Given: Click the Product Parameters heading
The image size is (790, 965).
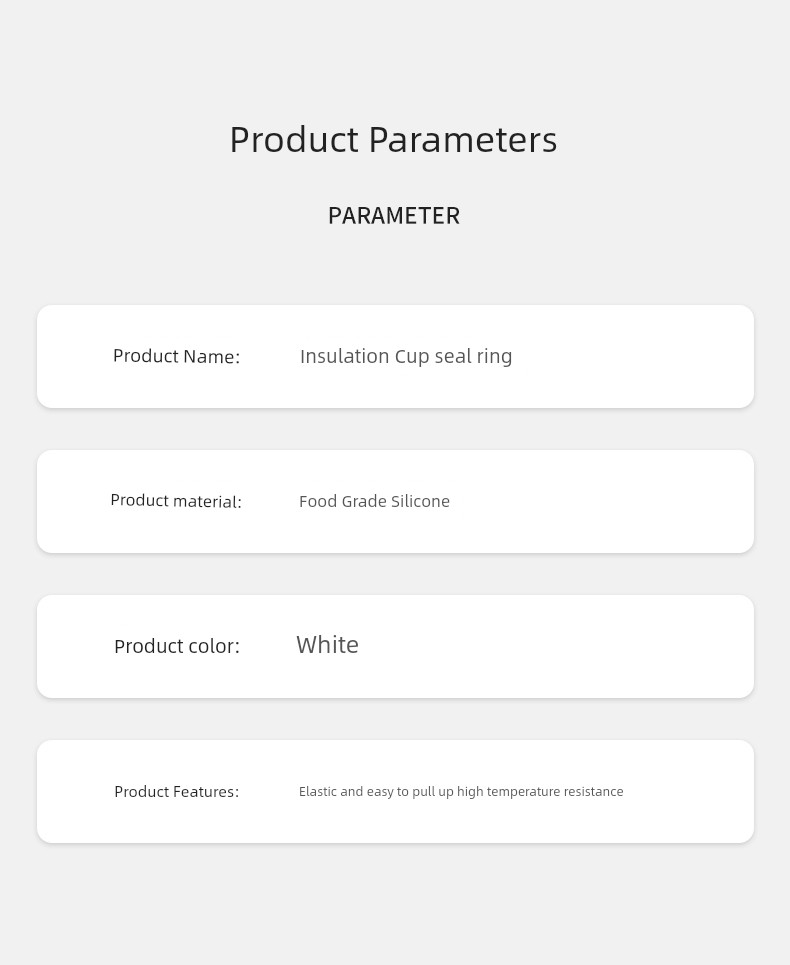Looking at the screenshot, I should pyautogui.click(x=393, y=139).
